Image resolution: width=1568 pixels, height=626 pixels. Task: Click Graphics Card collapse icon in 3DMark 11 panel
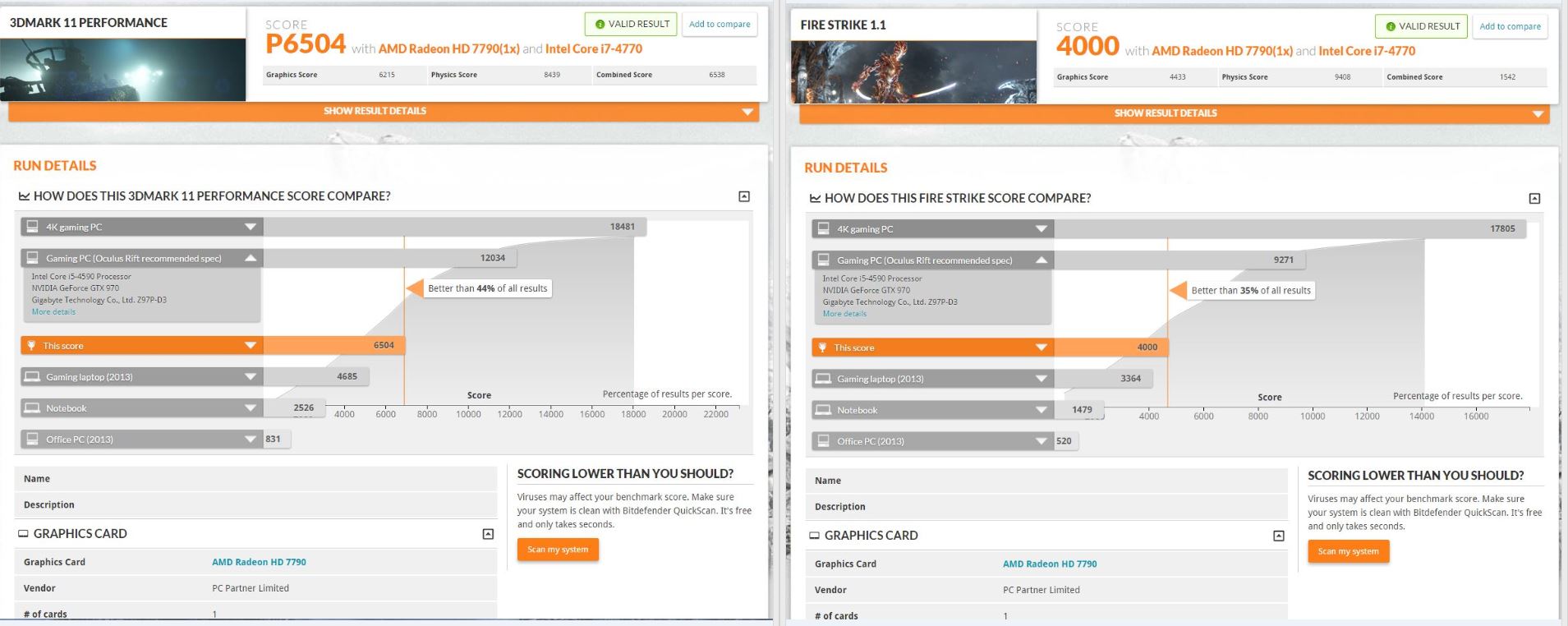click(x=488, y=534)
